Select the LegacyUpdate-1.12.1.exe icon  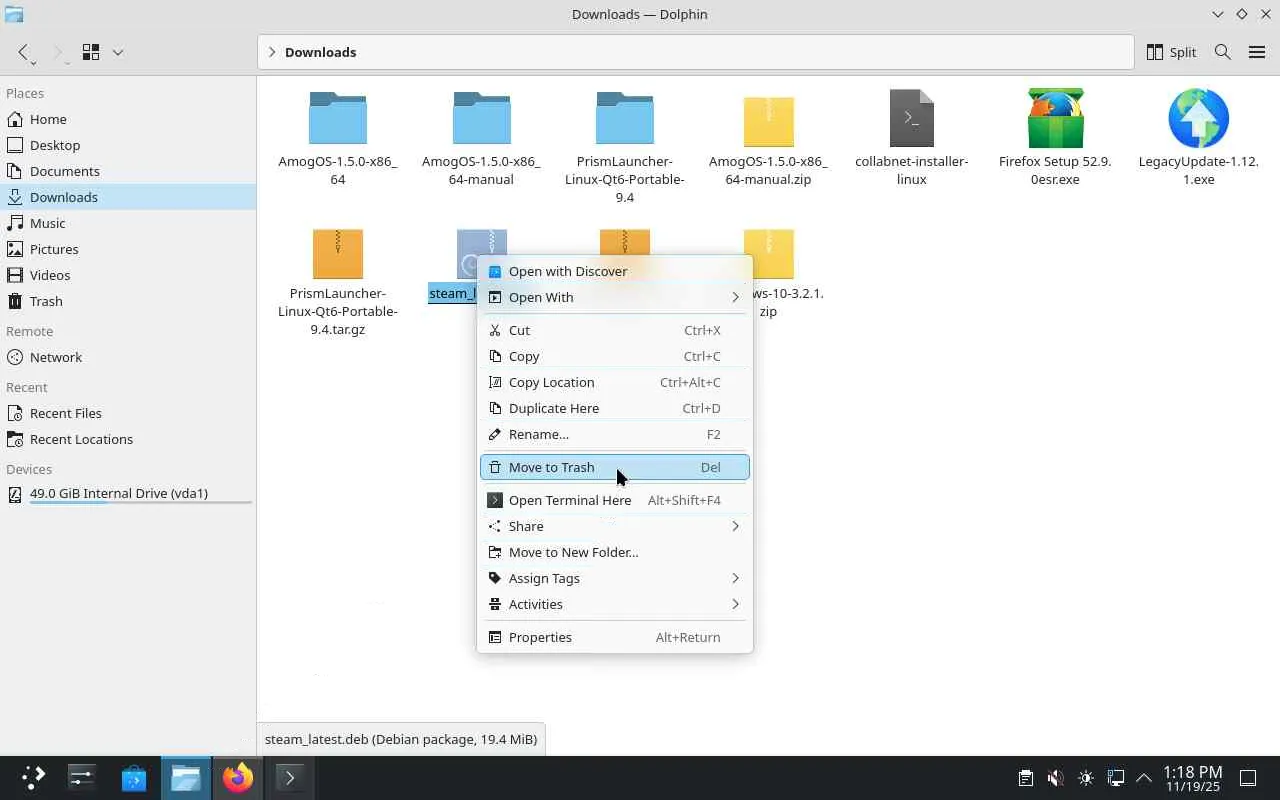tap(1198, 118)
